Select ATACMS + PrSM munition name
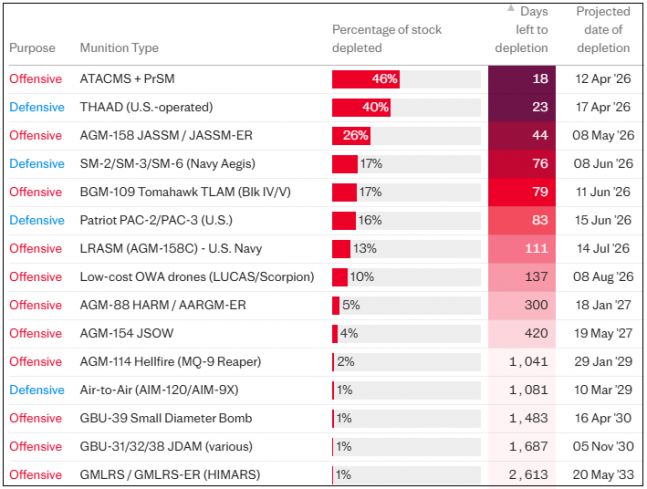Image resolution: width=647 pixels, height=489 pixels. pos(127,79)
